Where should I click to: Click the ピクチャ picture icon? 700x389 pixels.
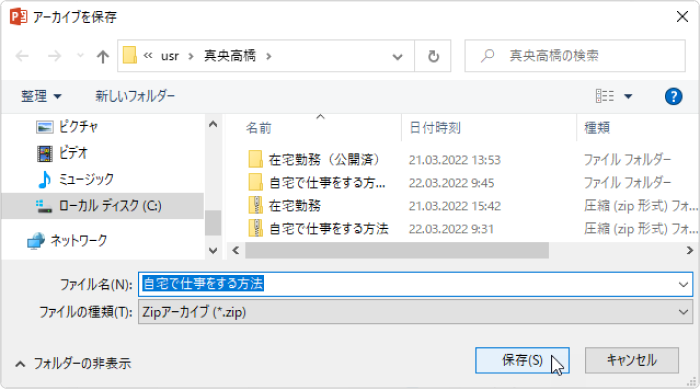[x=45, y=127]
